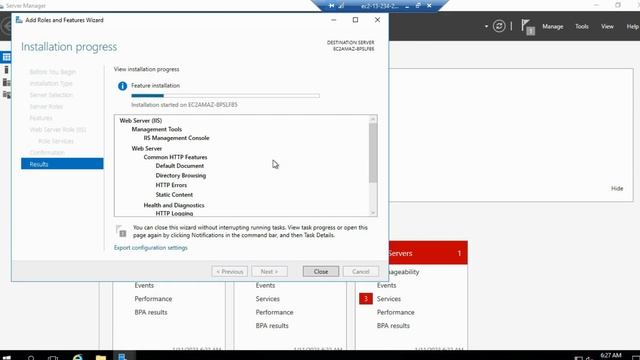Select the Local Server sidebar icon
The image size is (640, 360).
(x=6, y=70)
